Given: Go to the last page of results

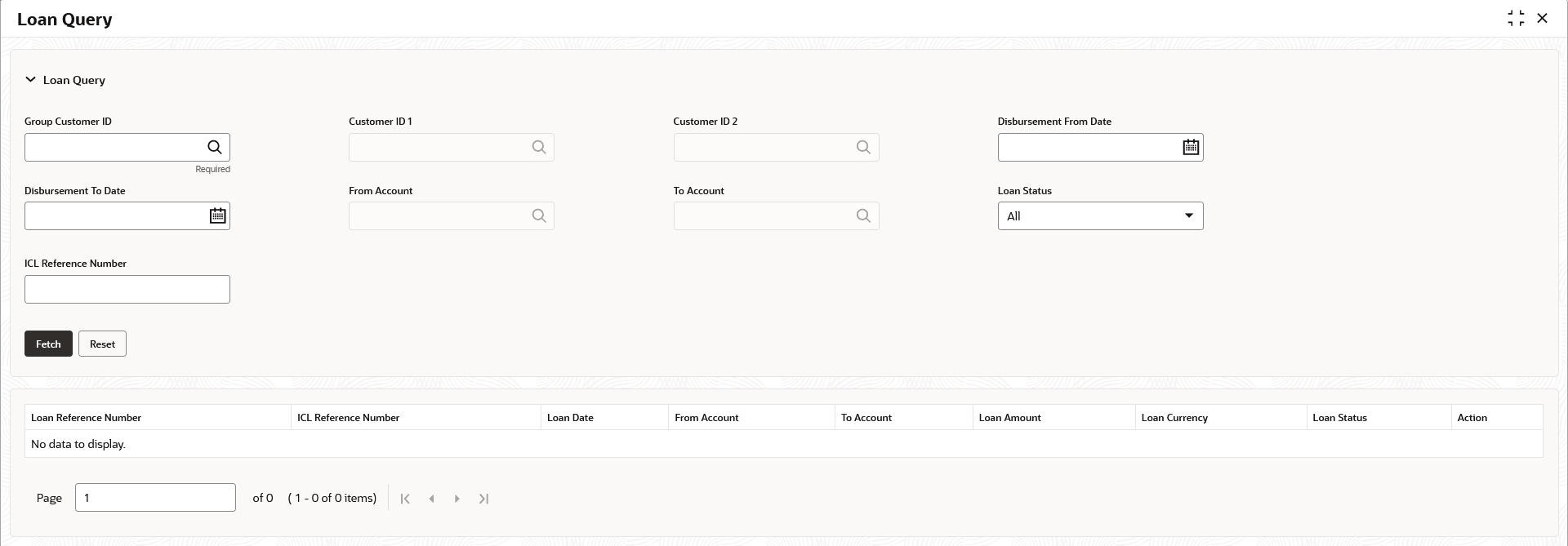Looking at the screenshot, I should tap(483, 499).
